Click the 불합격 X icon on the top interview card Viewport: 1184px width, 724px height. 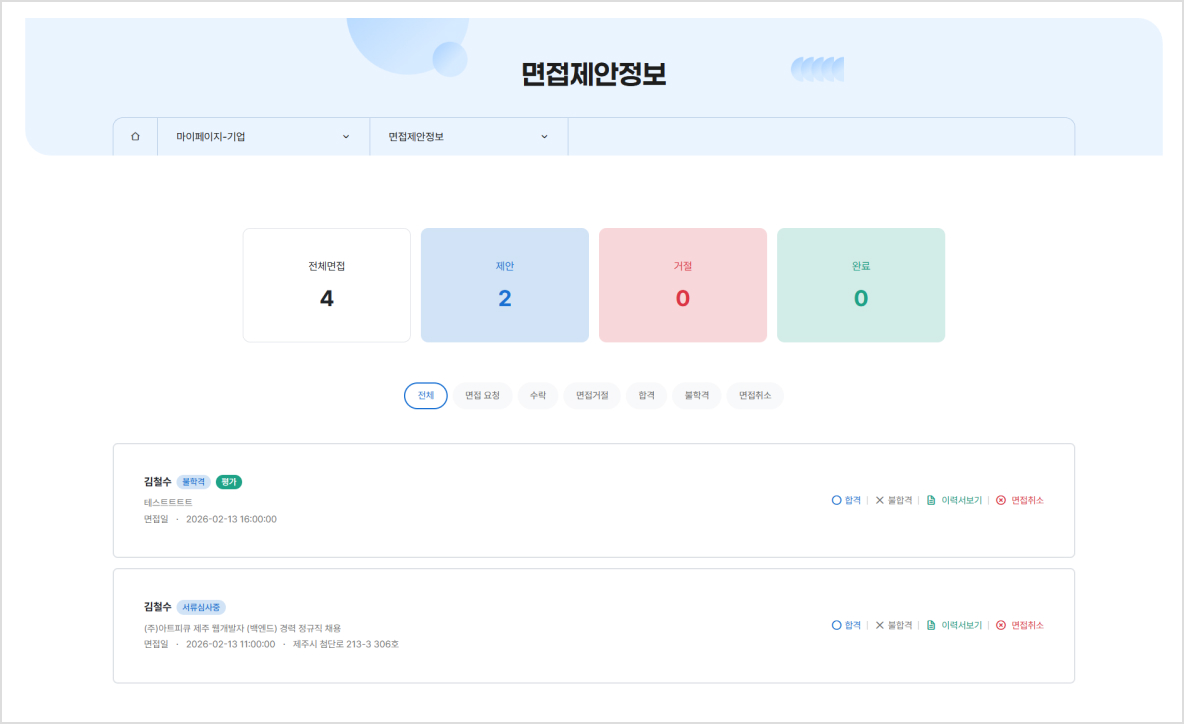[880, 500]
